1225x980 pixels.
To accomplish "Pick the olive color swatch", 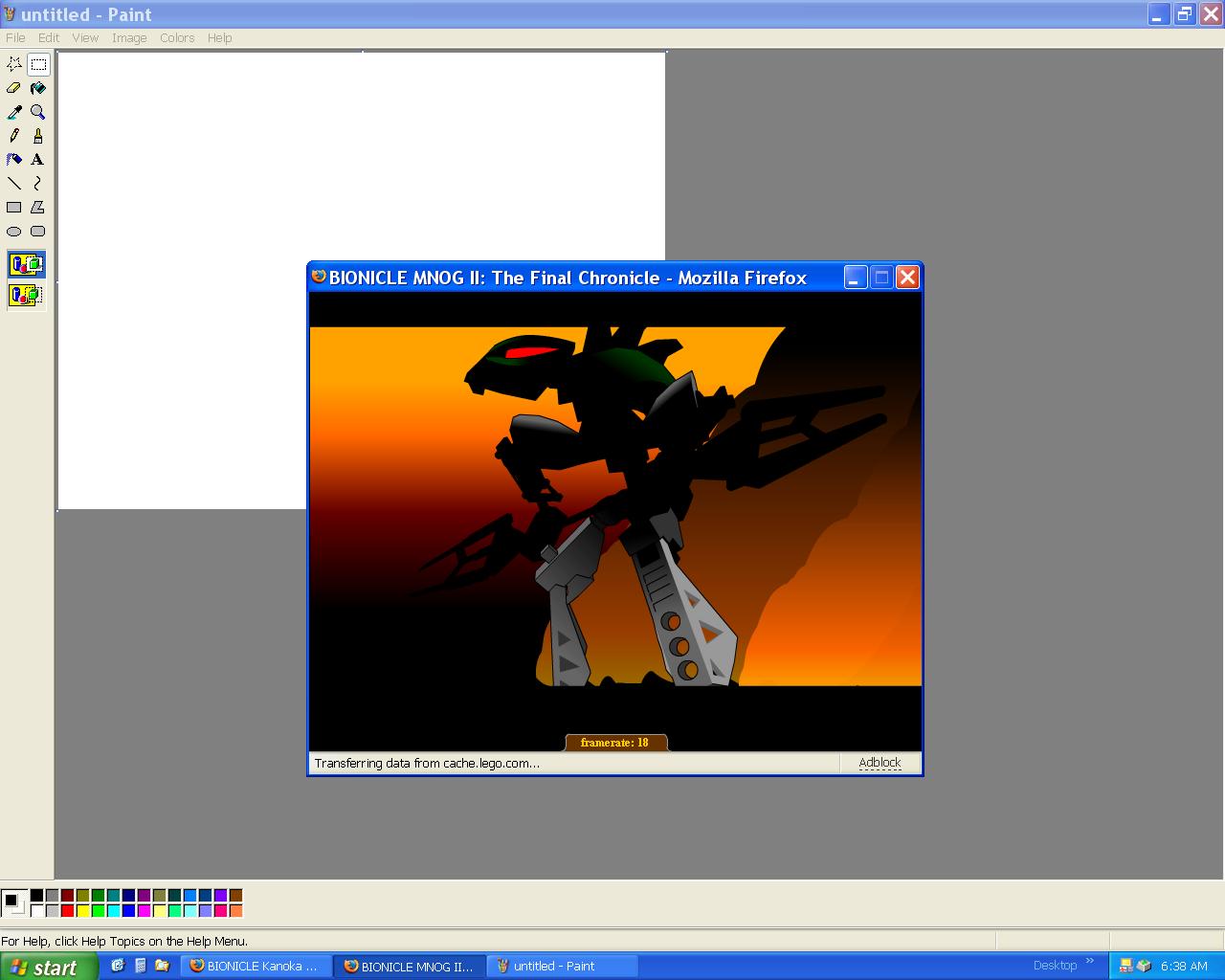I will pos(82,896).
